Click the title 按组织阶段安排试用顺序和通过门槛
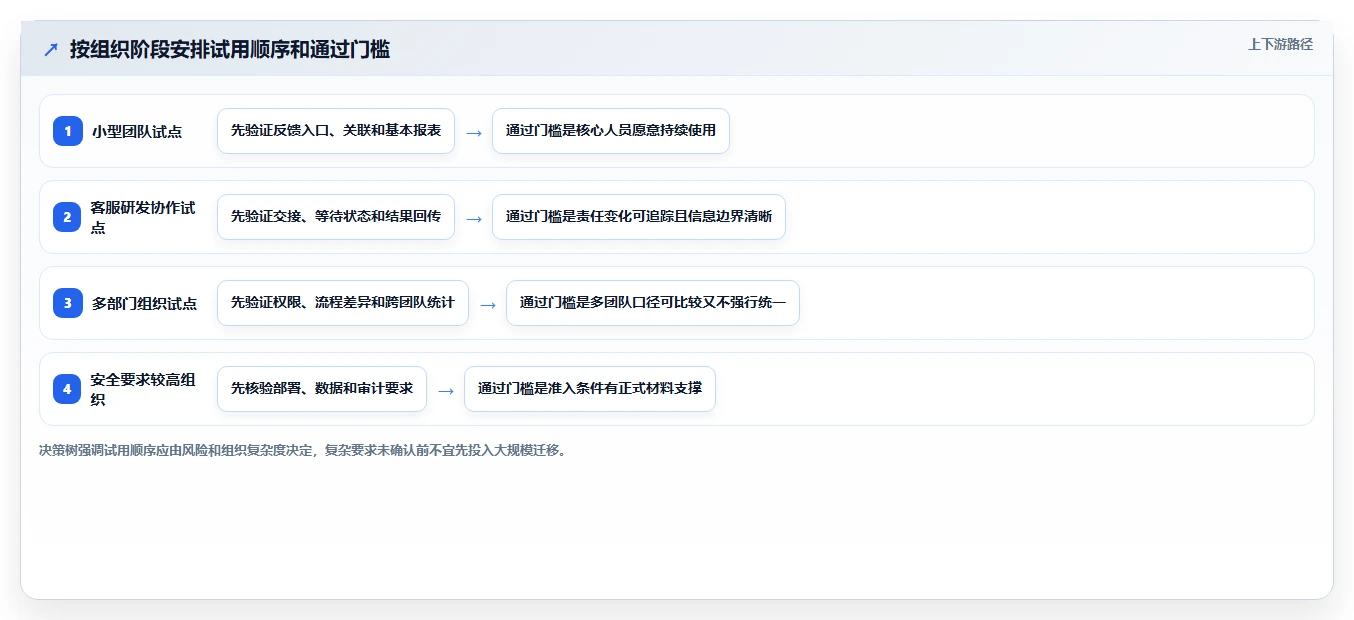Viewport: 1354px width, 620px height. (x=229, y=49)
